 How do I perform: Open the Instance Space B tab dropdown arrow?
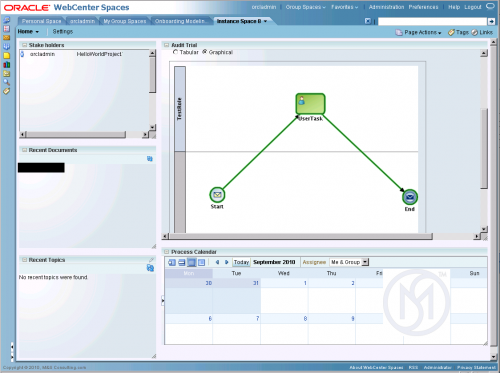265,21
